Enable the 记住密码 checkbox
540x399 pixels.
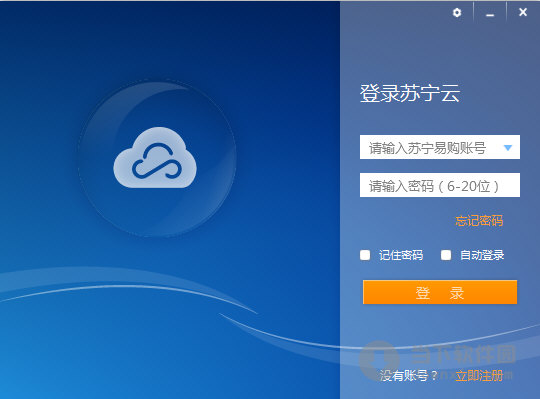click(365, 255)
